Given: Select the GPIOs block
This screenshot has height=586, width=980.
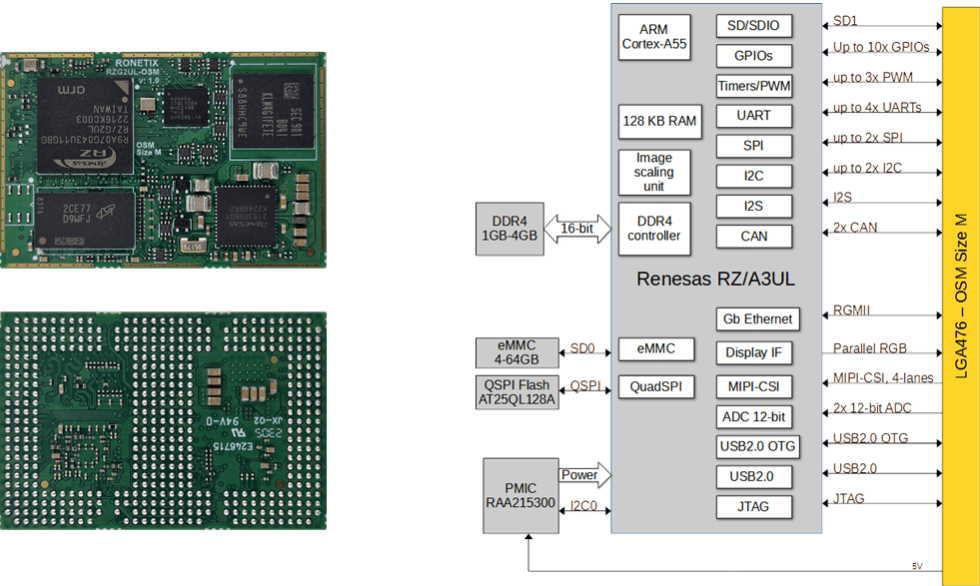Looking at the screenshot, I should coord(754,56).
